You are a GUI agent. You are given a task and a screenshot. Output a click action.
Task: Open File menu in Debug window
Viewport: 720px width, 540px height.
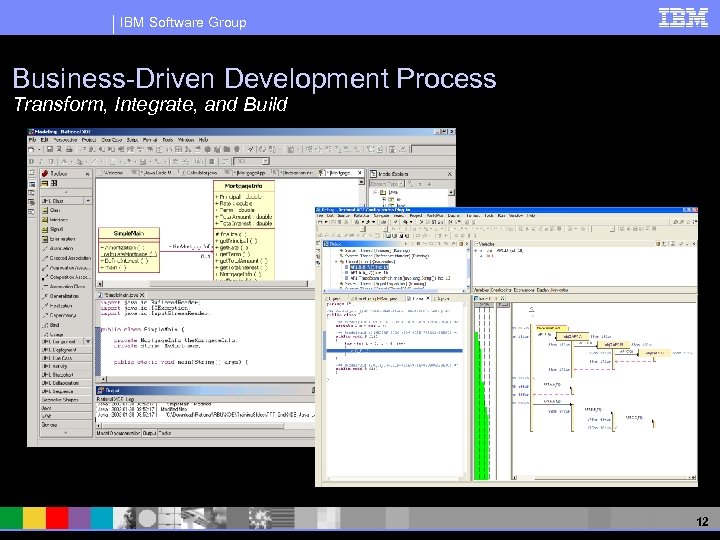(x=320, y=215)
